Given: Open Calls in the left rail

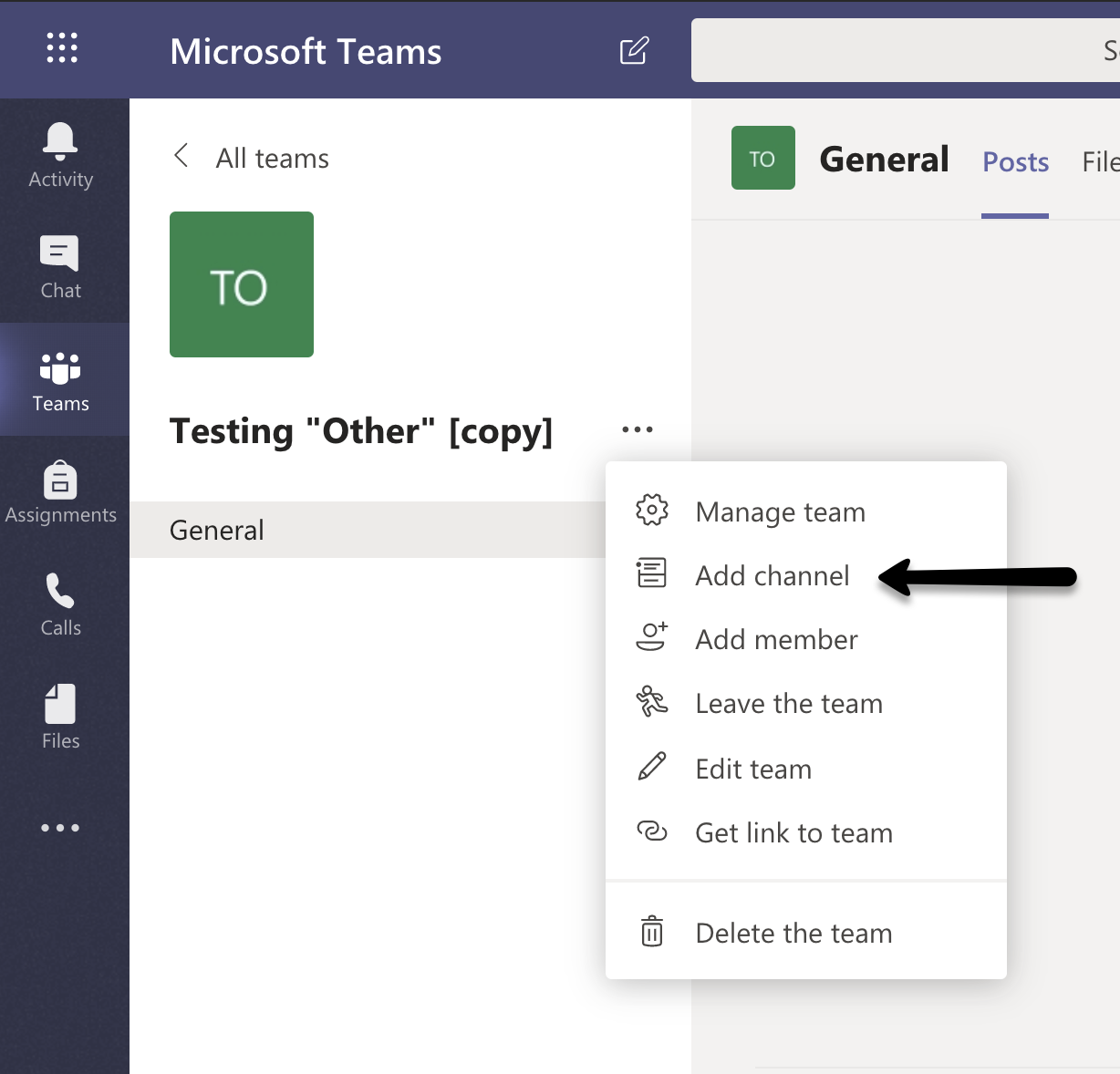Looking at the screenshot, I should [61, 605].
